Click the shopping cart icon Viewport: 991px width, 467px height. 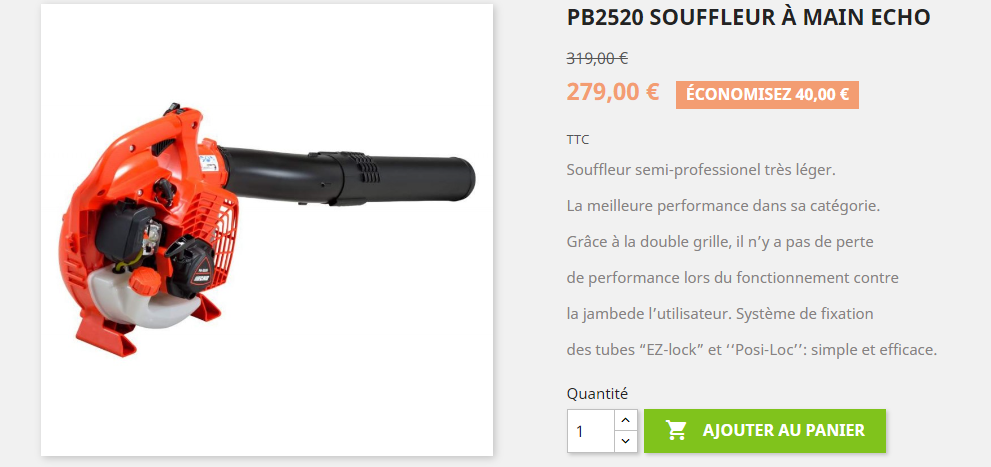[676, 431]
